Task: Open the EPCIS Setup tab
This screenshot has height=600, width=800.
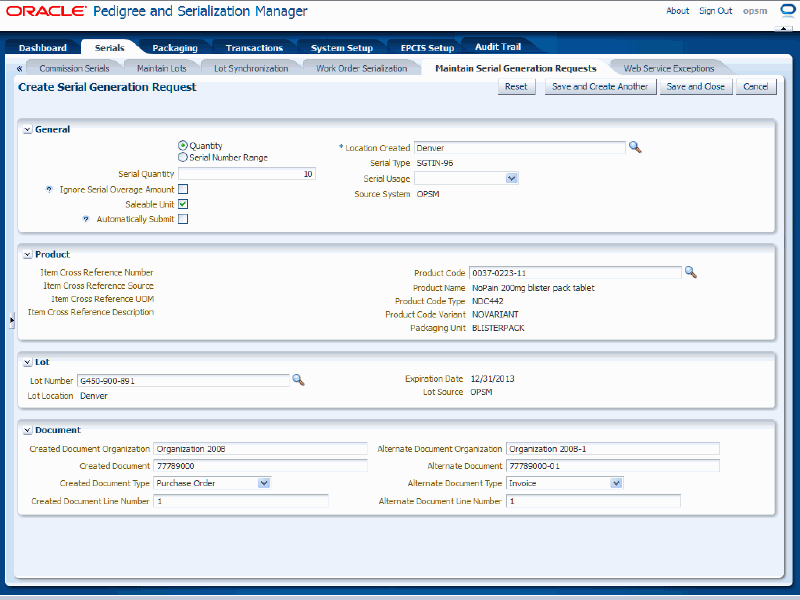Action: click(x=427, y=47)
